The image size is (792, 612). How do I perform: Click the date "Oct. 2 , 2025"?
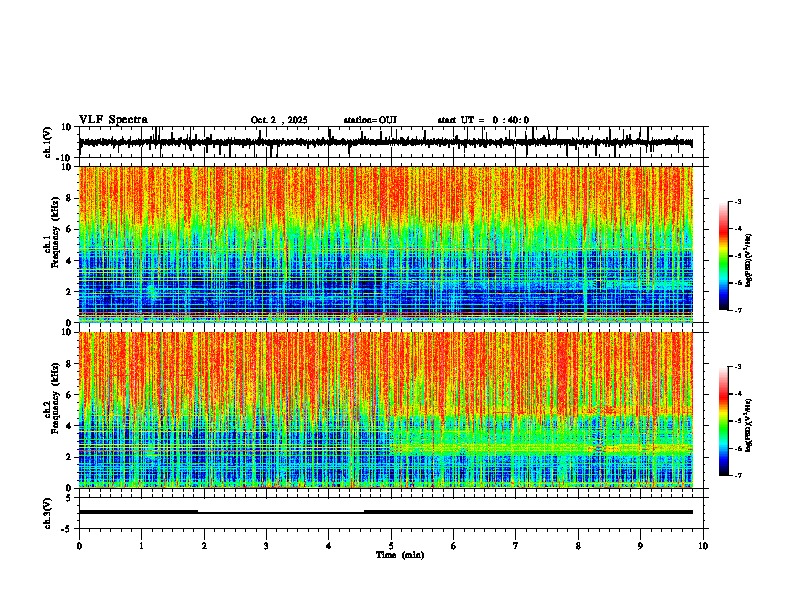279,120
